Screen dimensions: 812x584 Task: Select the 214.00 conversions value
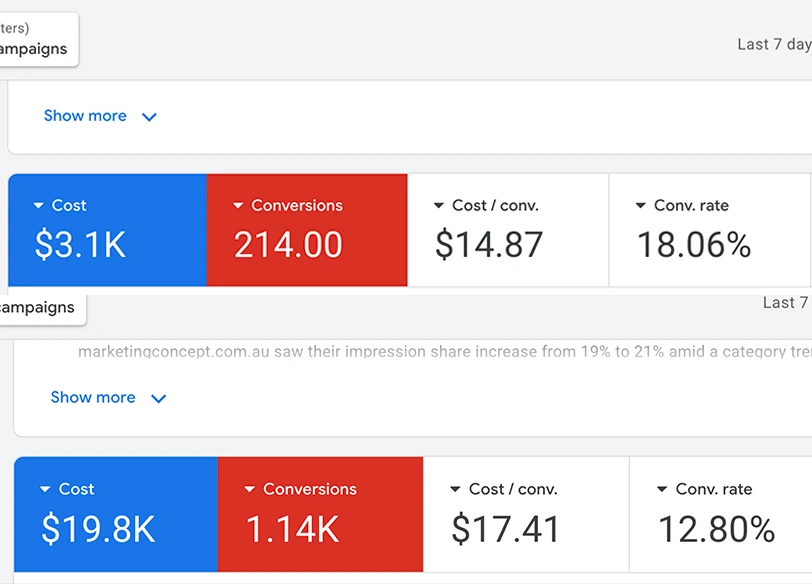click(288, 244)
